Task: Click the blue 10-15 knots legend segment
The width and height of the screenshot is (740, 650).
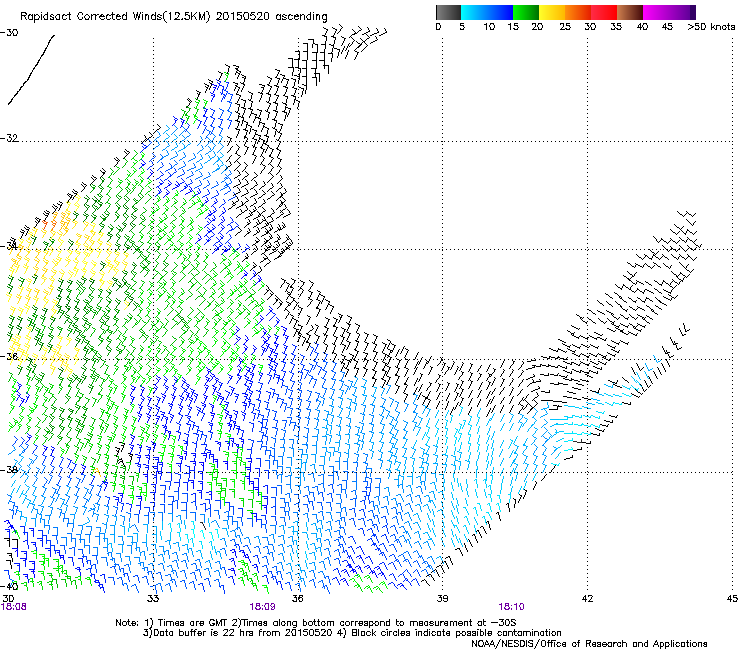Action: 500,12
